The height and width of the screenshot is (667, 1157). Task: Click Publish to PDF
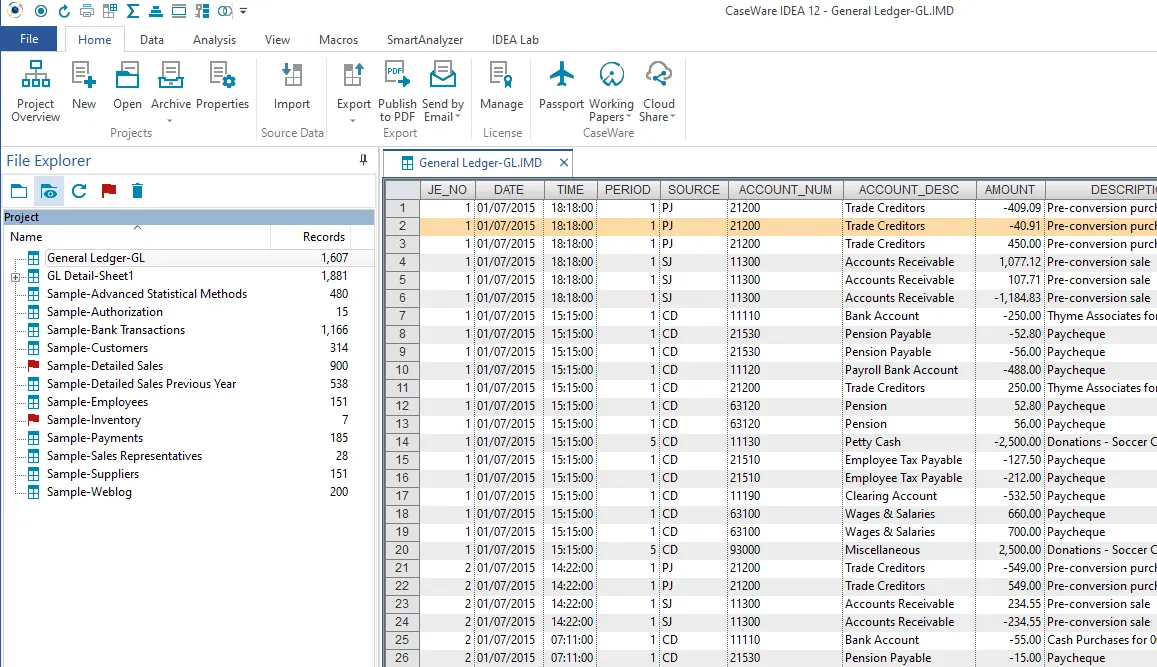[x=397, y=91]
